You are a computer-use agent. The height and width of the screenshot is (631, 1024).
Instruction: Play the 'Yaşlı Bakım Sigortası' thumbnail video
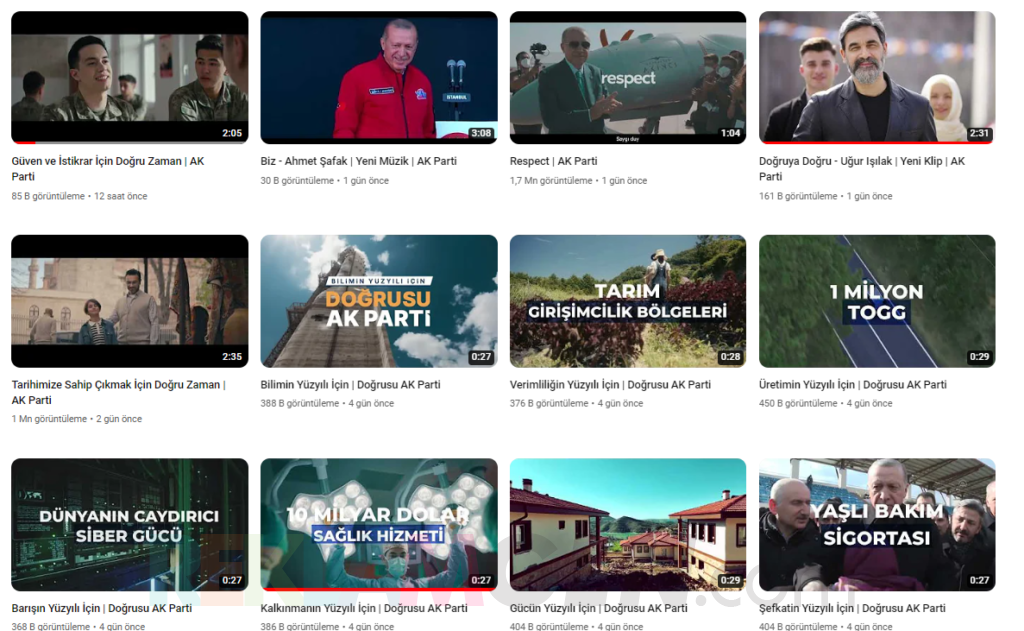coord(876,525)
